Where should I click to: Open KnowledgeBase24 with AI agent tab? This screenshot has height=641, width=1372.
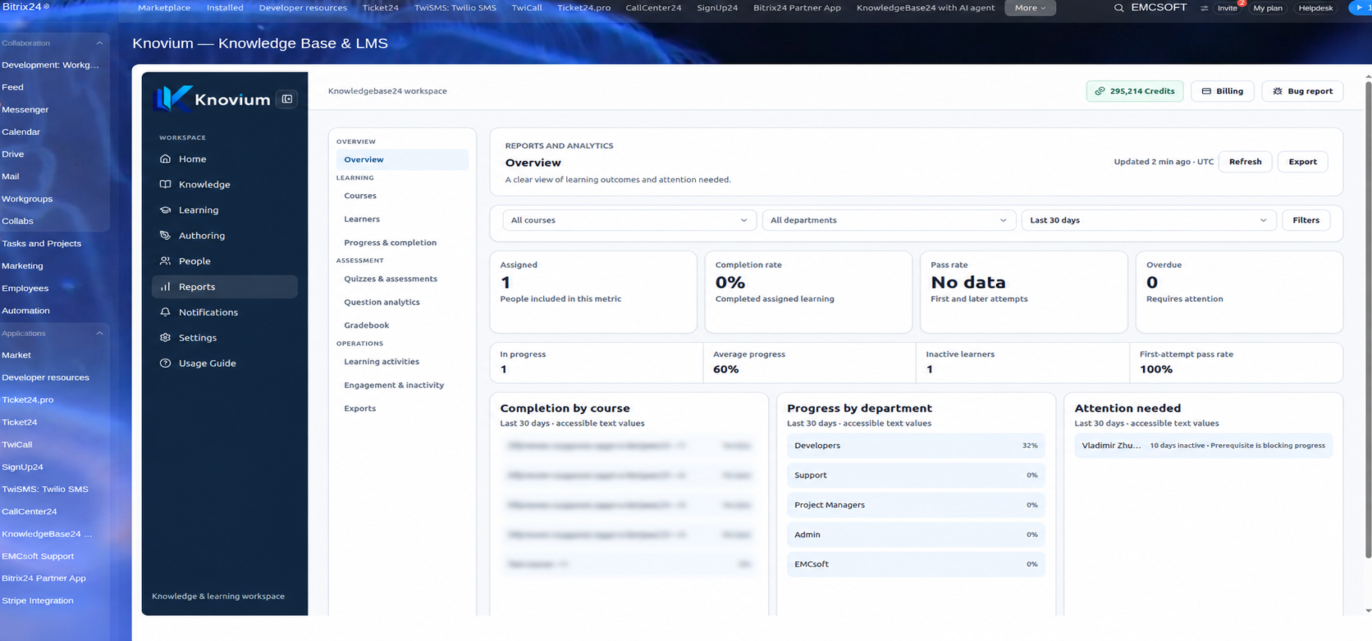point(926,8)
